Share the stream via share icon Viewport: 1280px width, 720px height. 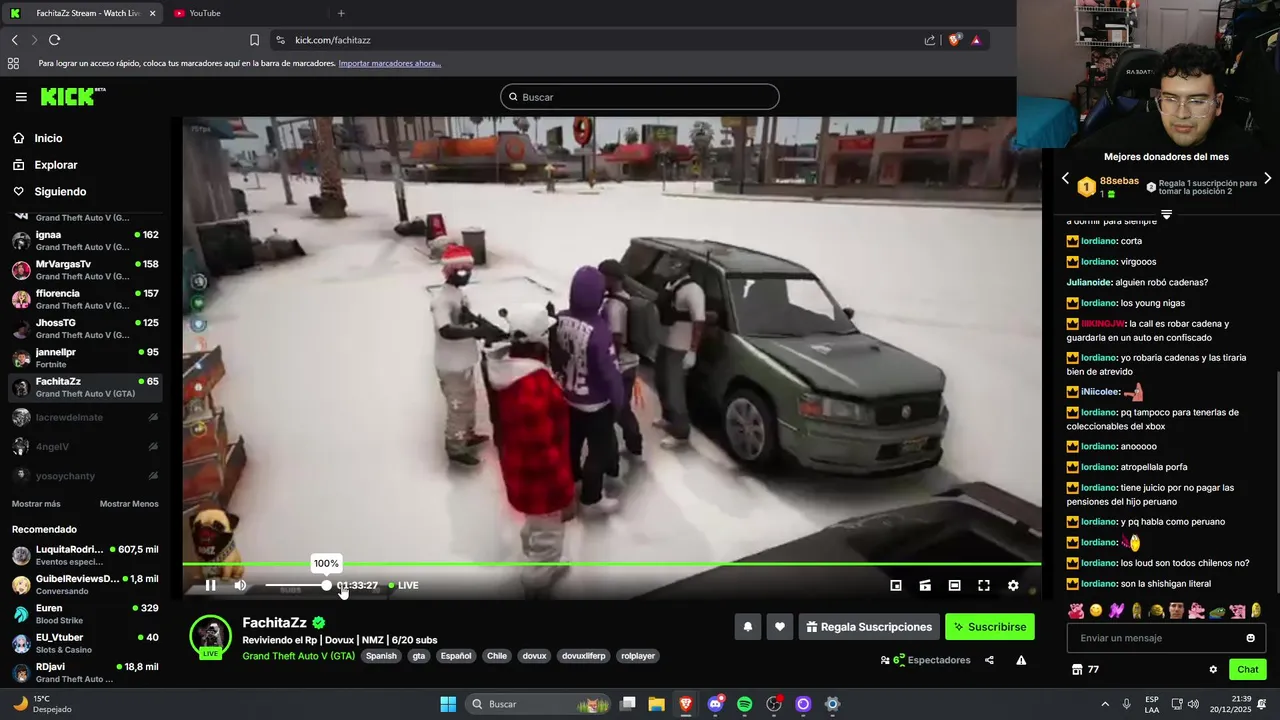pos(989,660)
